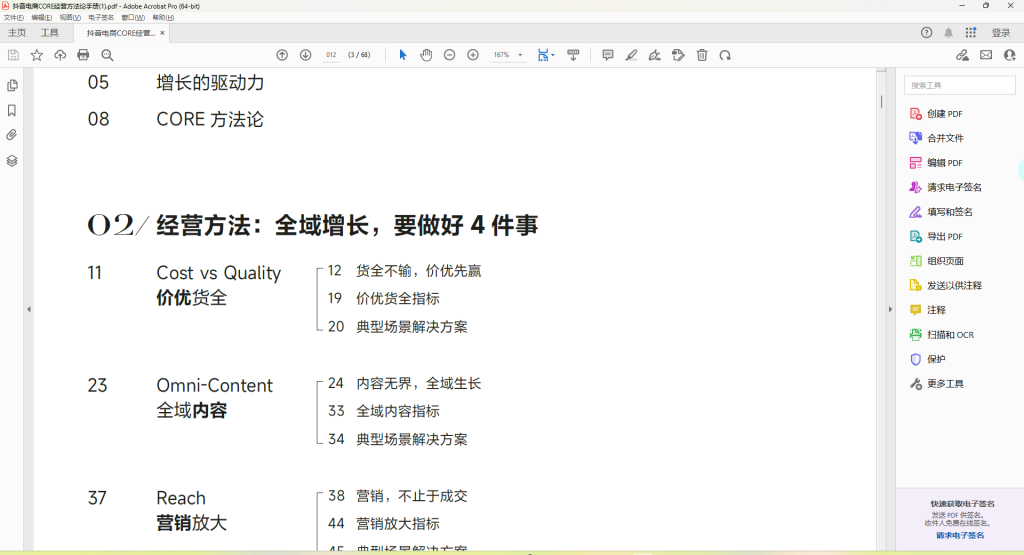Open the 组织页面 tool
The height and width of the screenshot is (555, 1024).
coord(936,261)
